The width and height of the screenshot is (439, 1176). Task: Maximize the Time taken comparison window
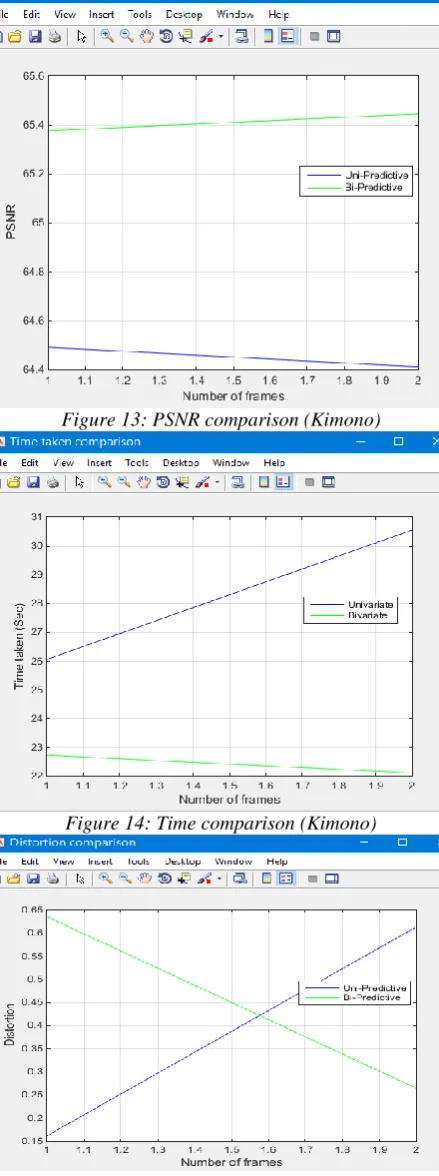pos(398,442)
